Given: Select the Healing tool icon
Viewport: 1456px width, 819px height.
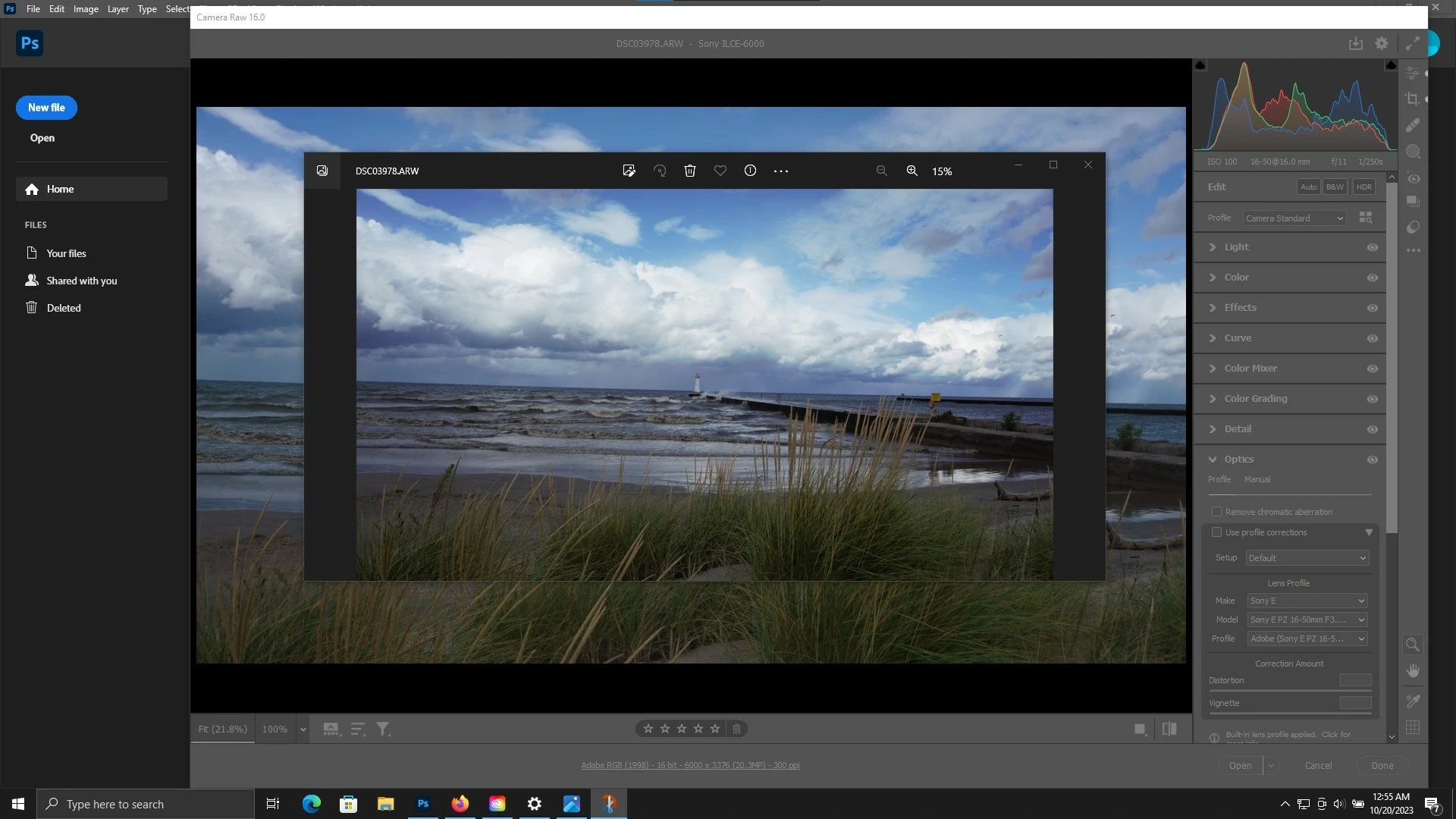Looking at the screenshot, I should (x=1412, y=125).
